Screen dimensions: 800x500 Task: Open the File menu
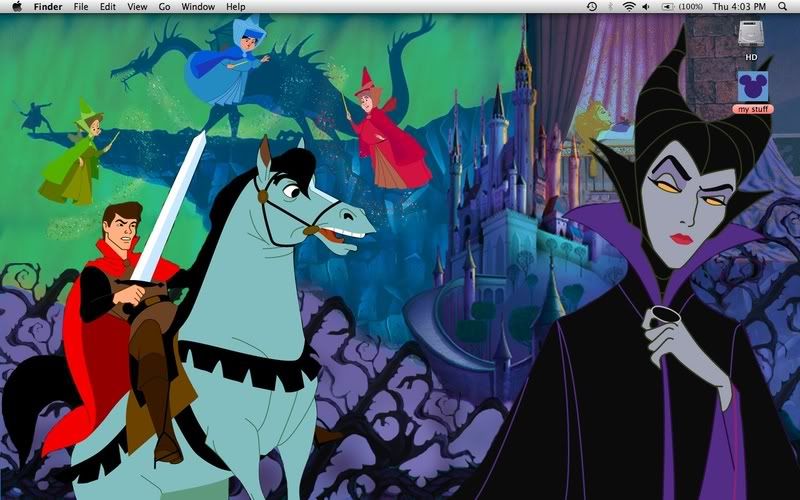(81, 6)
